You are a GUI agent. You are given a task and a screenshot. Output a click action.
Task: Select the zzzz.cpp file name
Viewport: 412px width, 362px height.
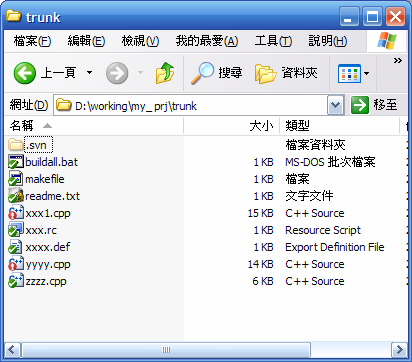coord(46,282)
